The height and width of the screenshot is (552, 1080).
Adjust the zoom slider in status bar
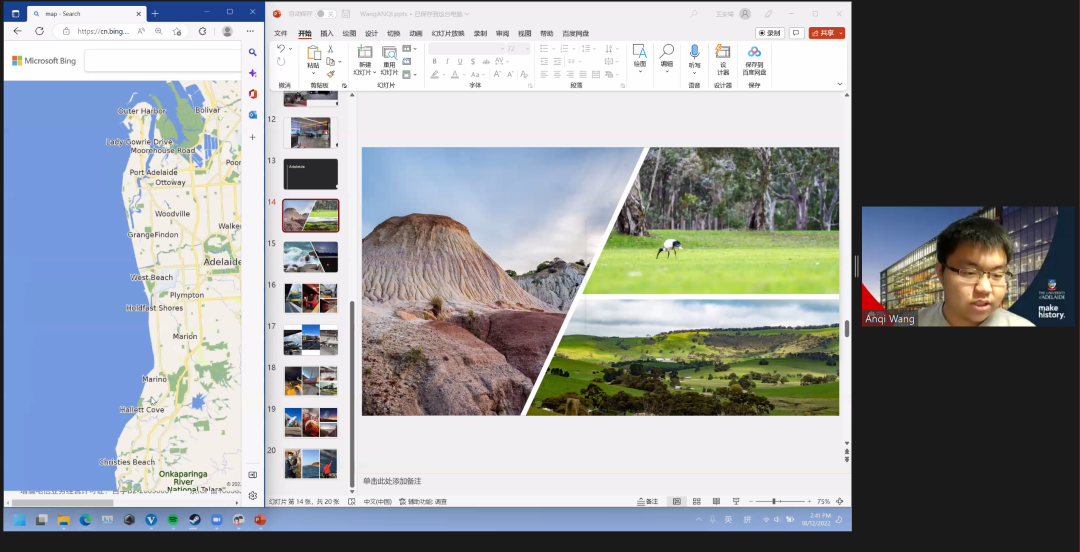[x=774, y=501]
